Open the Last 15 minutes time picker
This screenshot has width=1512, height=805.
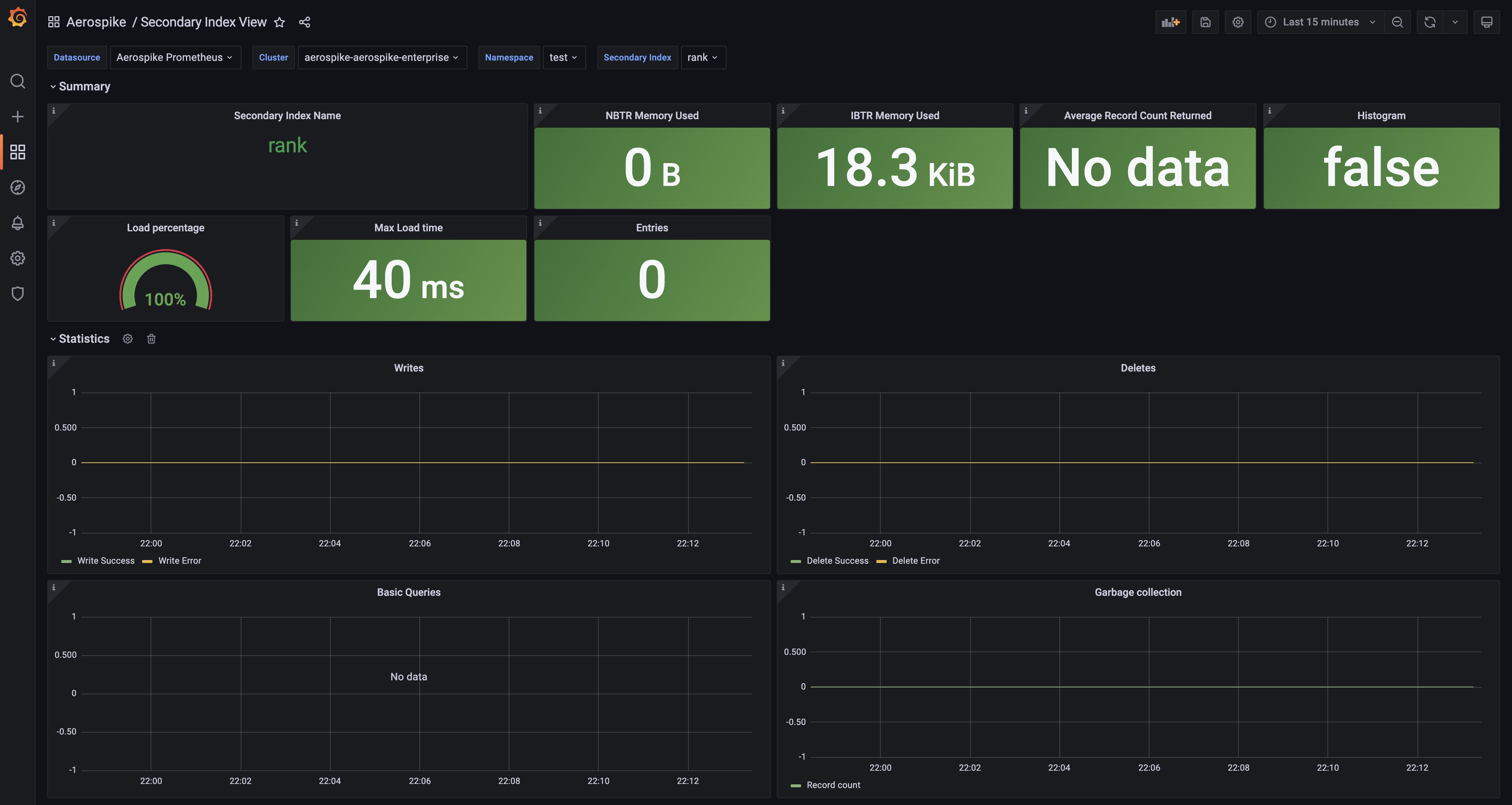point(1321,22)
